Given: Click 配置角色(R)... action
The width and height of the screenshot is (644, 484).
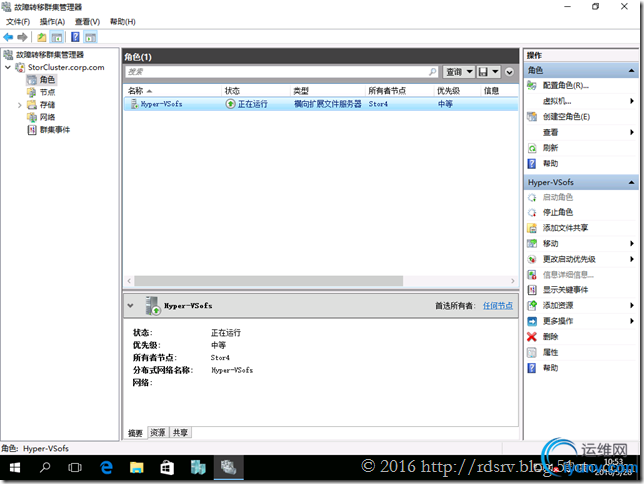Looking at the screenshot, I should pos(566,85).
